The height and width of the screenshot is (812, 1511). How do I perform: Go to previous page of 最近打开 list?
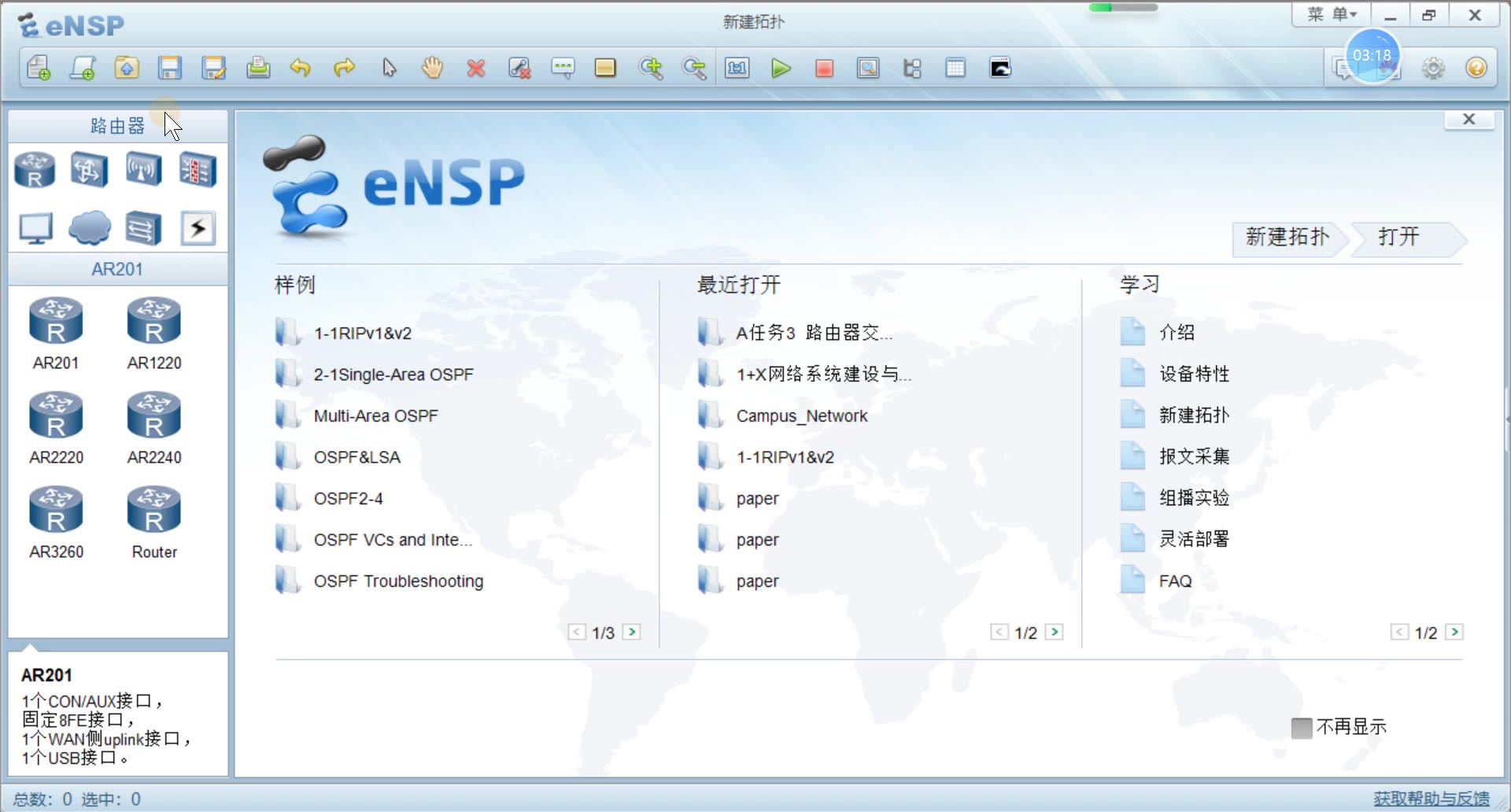click(x=999, y=632)
